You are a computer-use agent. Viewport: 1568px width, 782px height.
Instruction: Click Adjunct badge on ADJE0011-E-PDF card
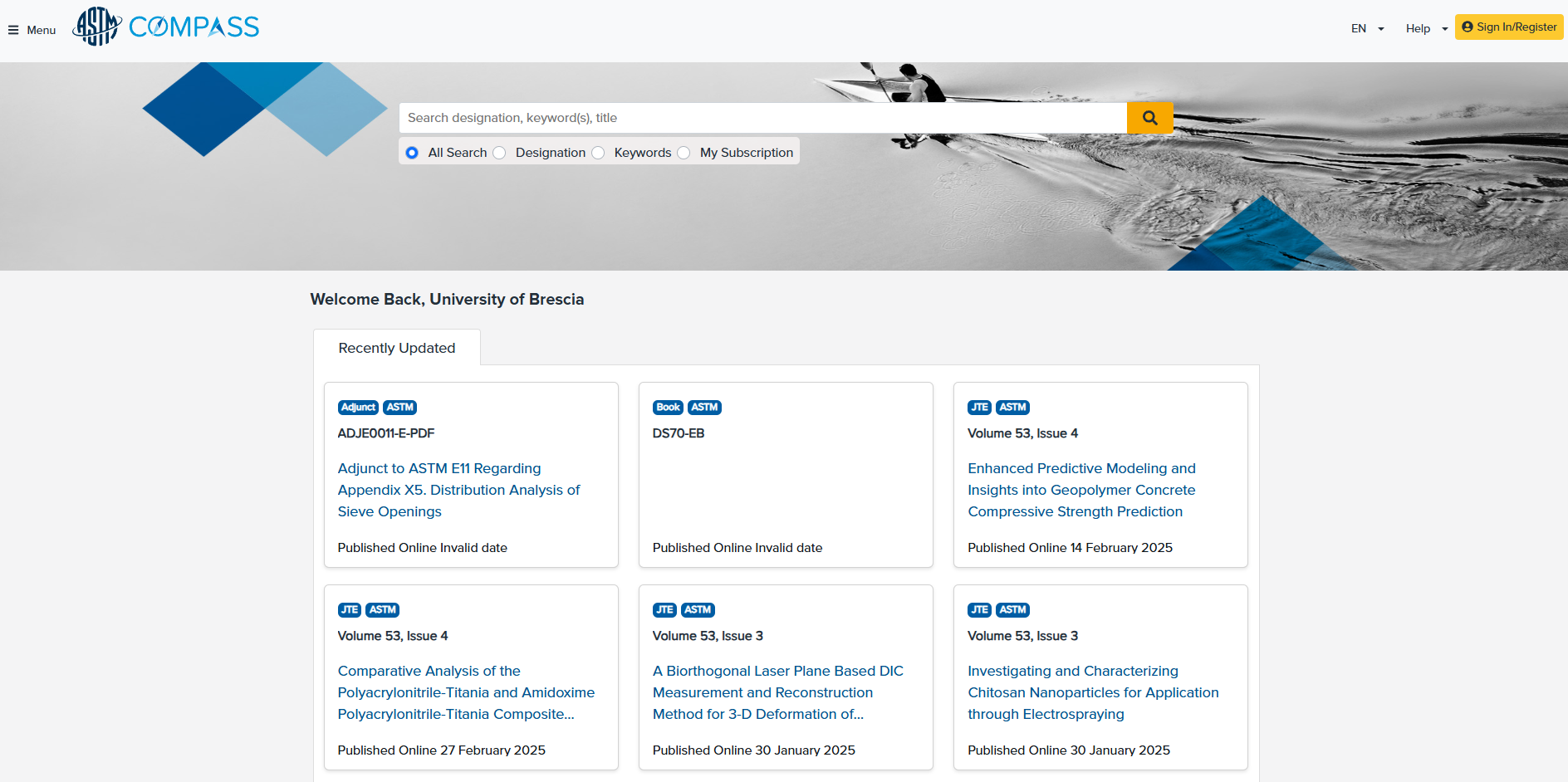coord(358,408)
